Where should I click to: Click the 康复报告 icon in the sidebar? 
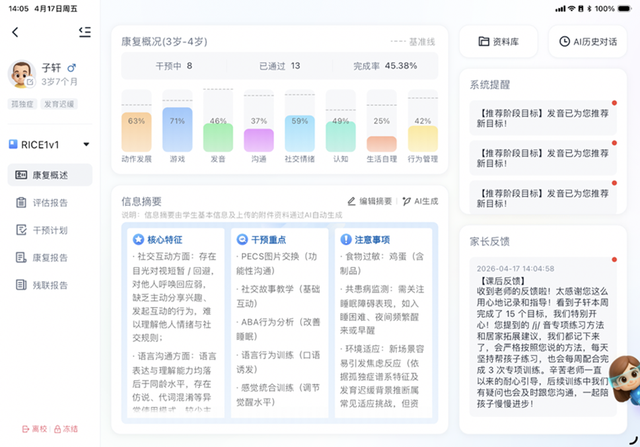coord(23,257)
